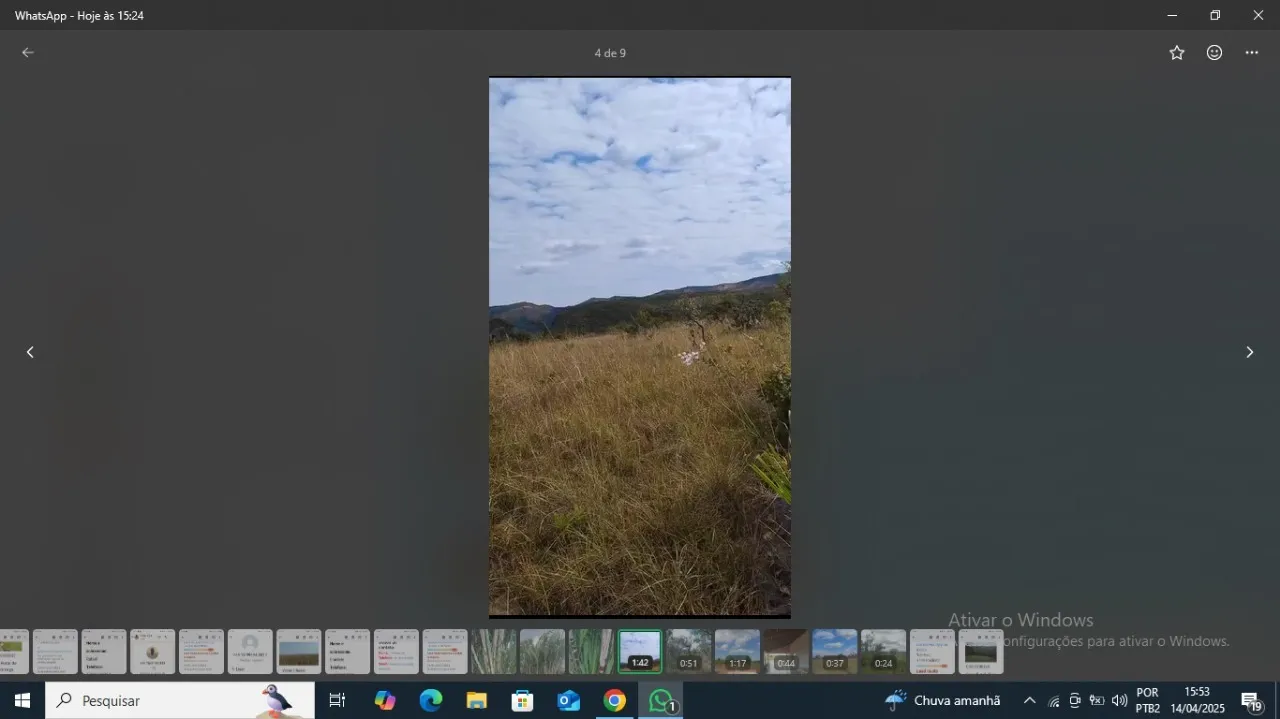Open the video thumbnail labeled 1:17
This screenshot has width=1280, height=719.
pos(737,651)
